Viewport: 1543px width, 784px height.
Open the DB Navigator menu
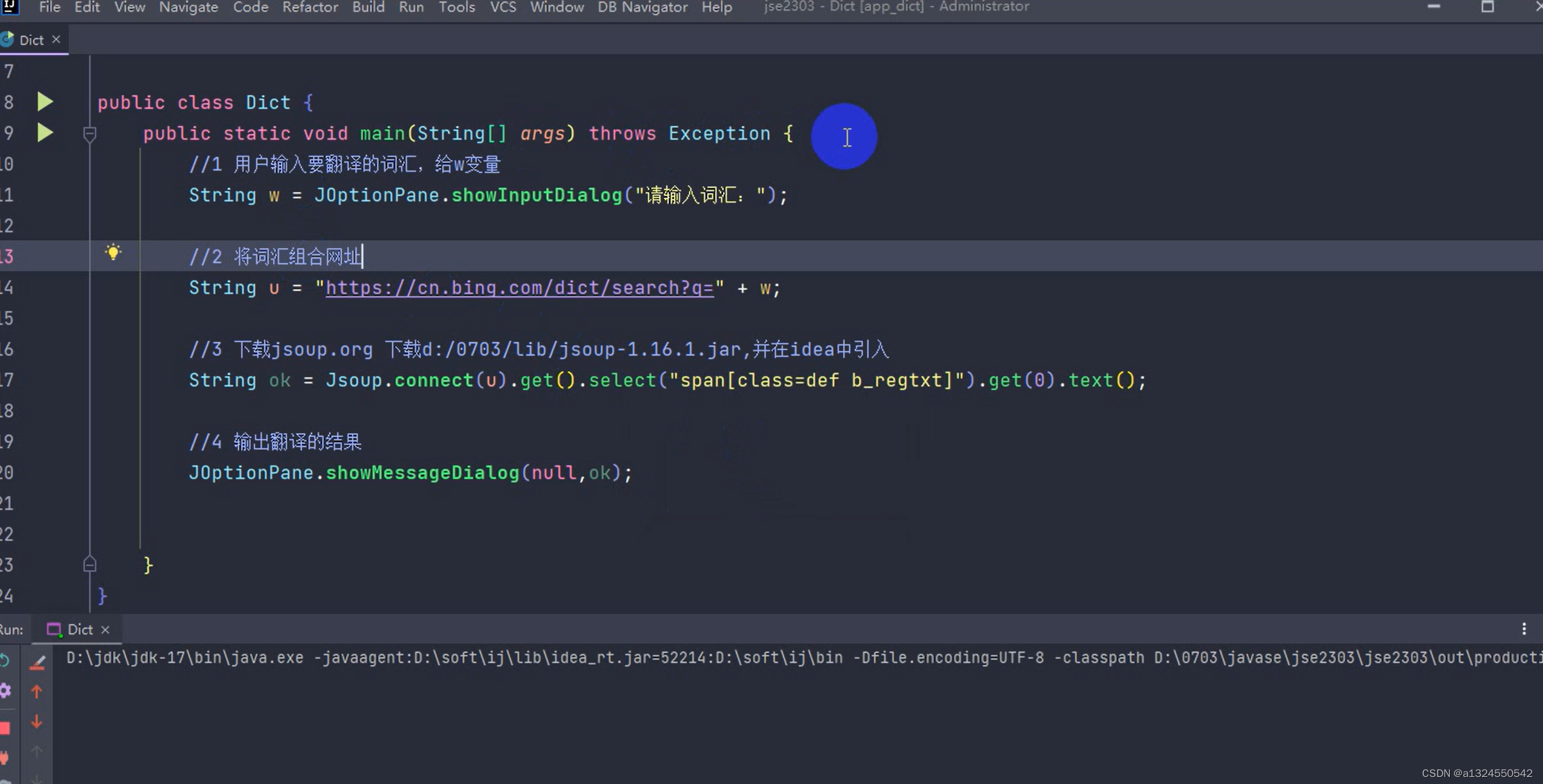pyautogui.click(x=642, y=8)
